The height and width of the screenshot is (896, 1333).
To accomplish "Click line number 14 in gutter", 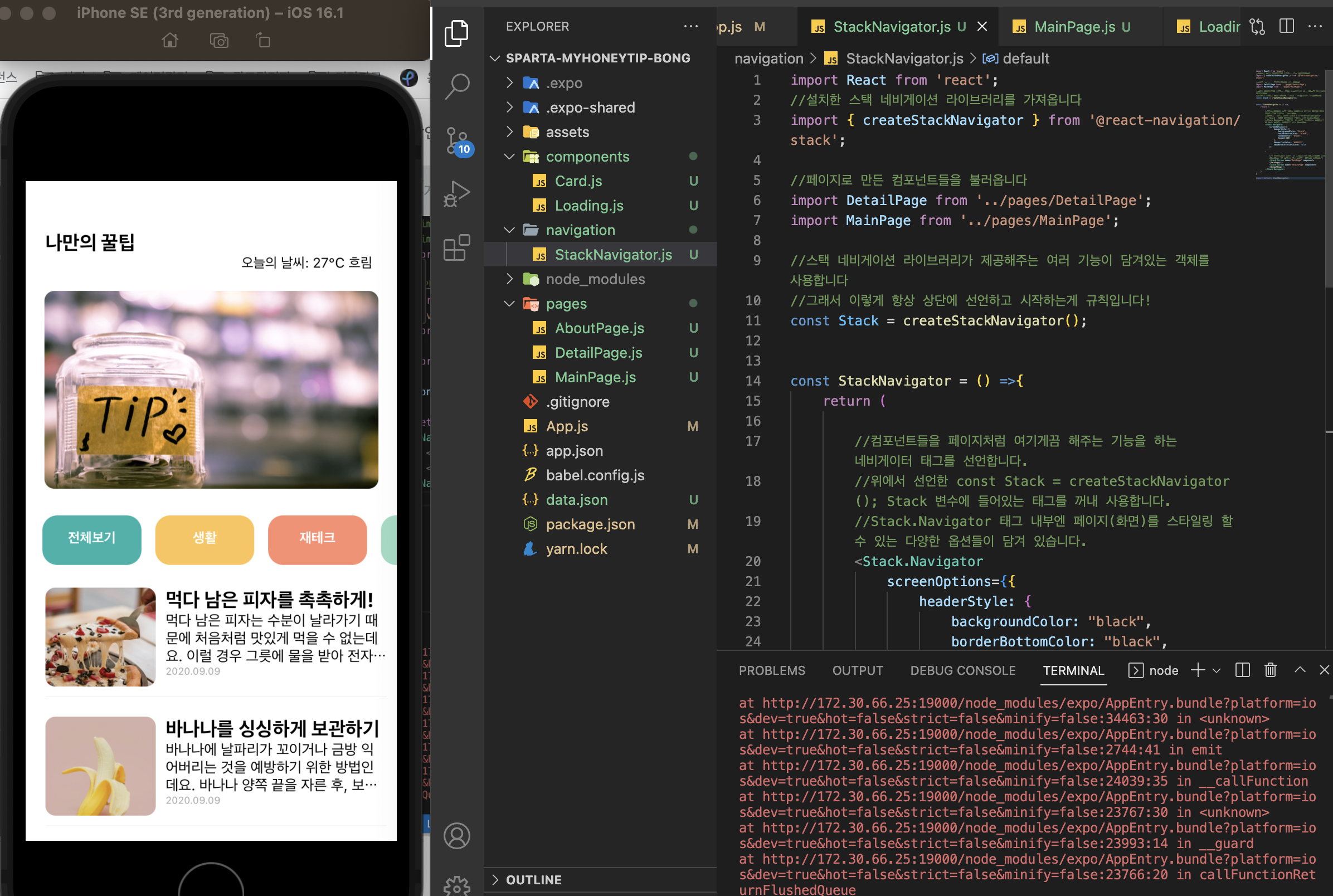I will tap(752, 381).
